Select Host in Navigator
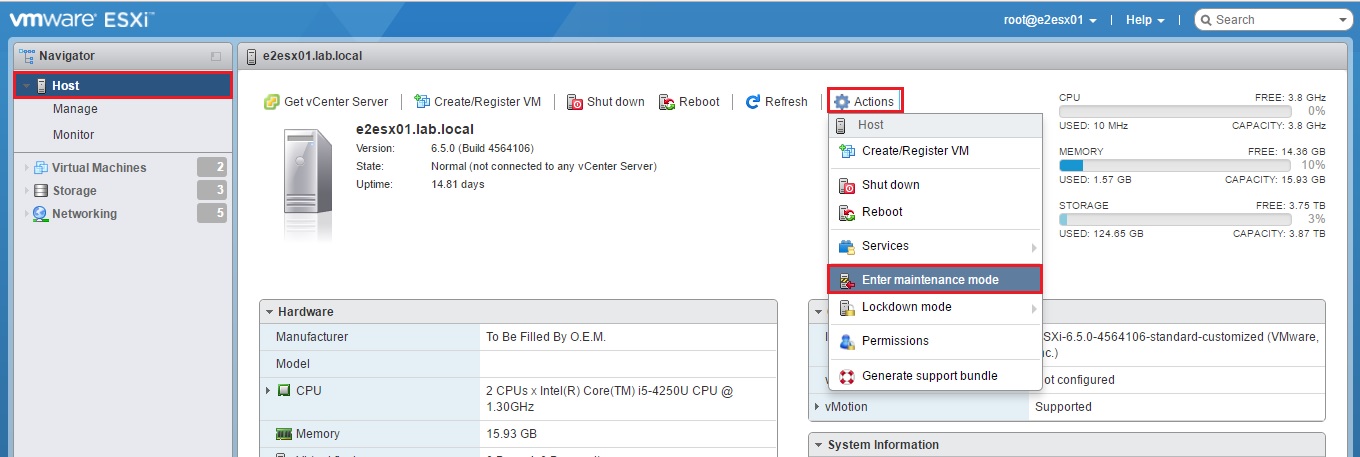The image size is (1360, 457). tap(124, 86)
